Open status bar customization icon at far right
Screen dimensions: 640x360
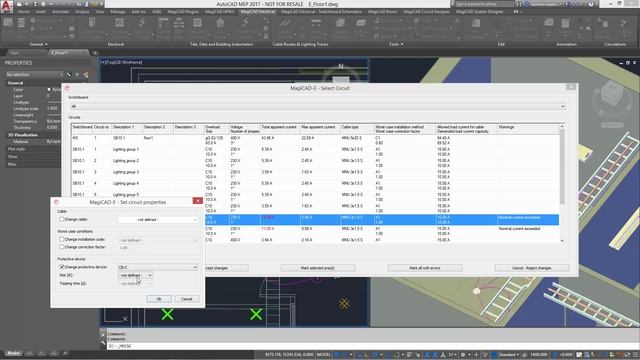coord(635,355)
